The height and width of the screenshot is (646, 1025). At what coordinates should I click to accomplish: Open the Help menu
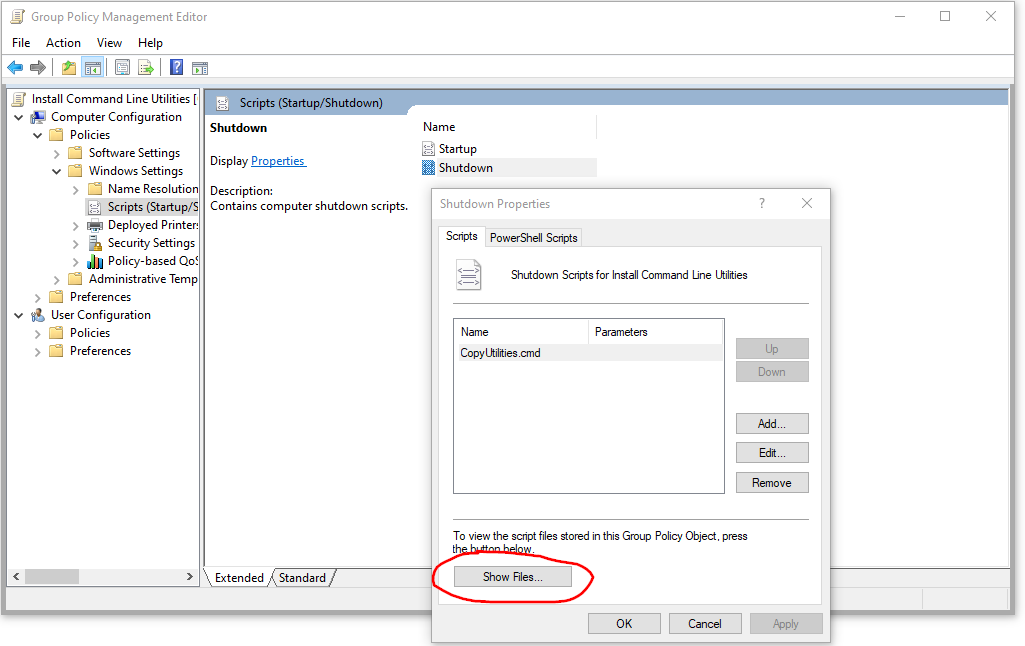pos(150,42)
